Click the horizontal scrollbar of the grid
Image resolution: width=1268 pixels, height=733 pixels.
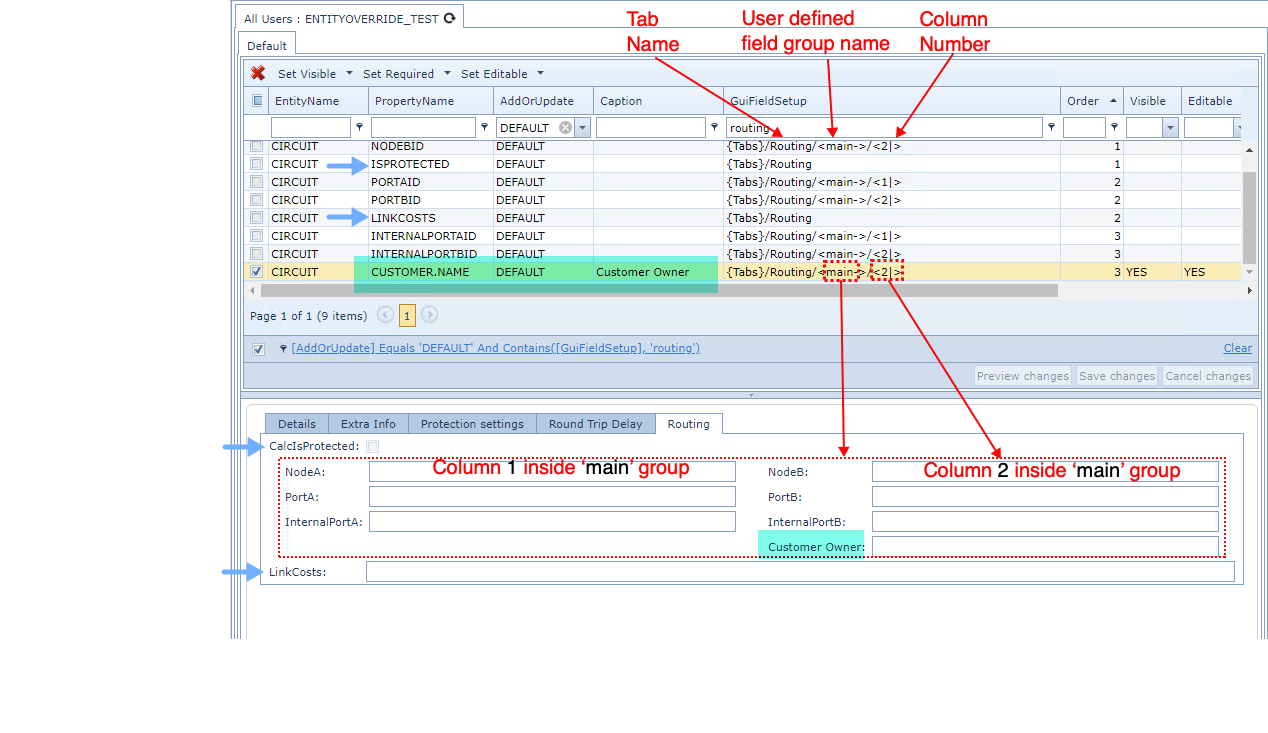point(658,291)
